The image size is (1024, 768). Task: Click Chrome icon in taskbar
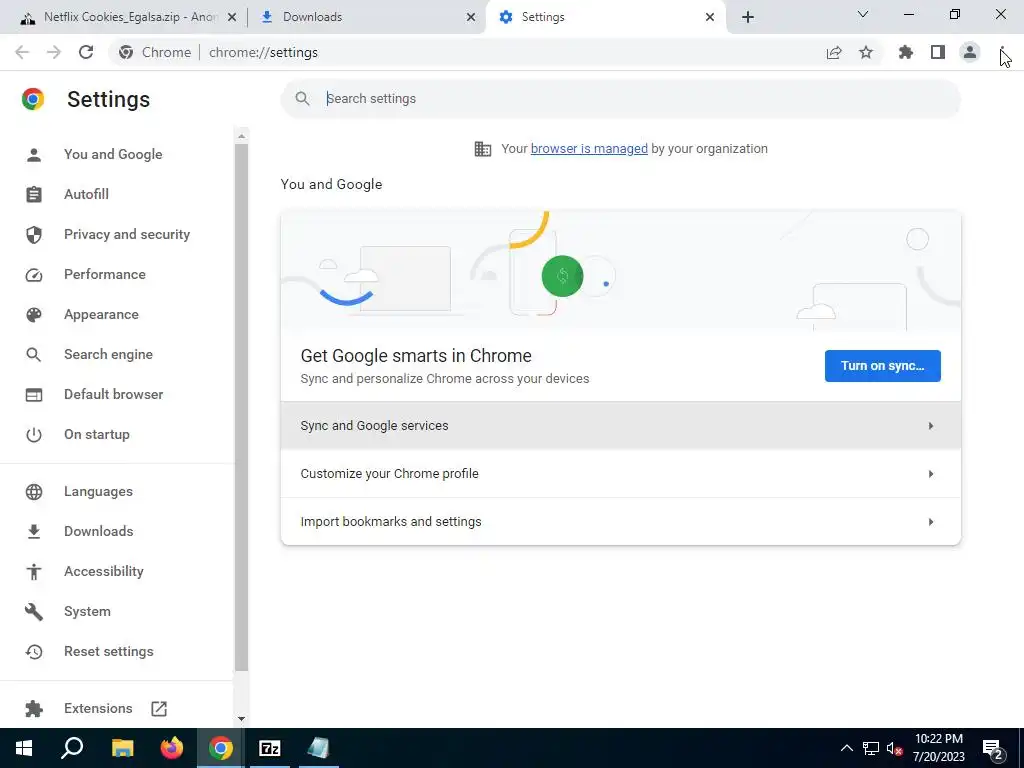click(221, 748)
